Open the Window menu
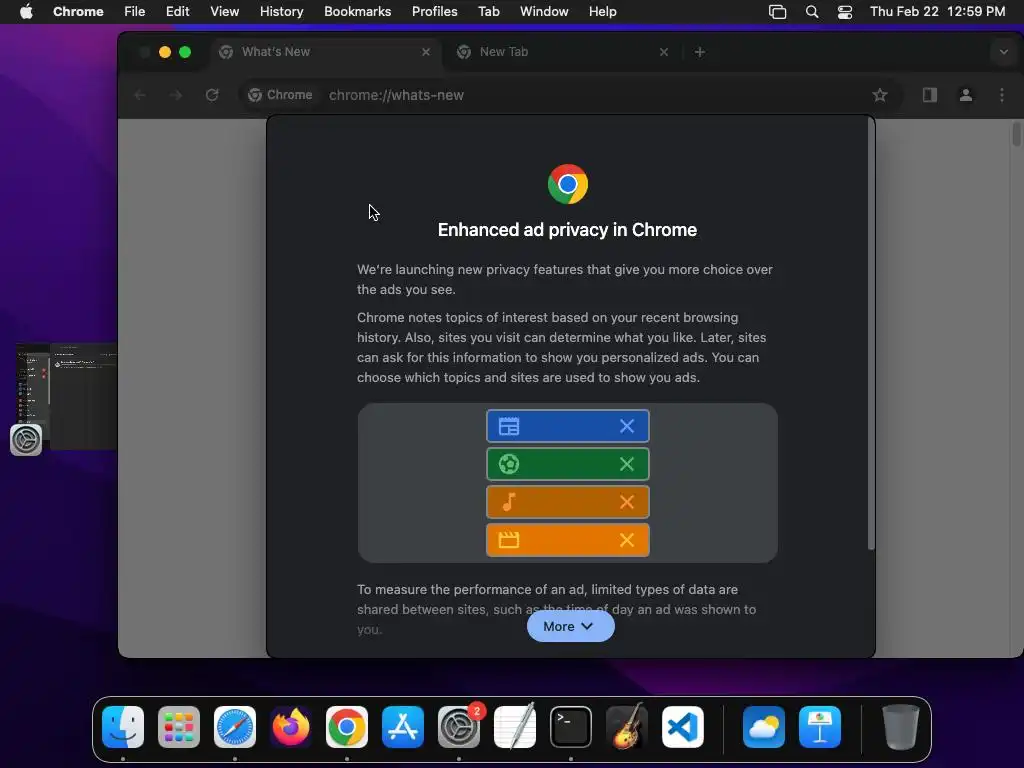 tap(544, 12)
